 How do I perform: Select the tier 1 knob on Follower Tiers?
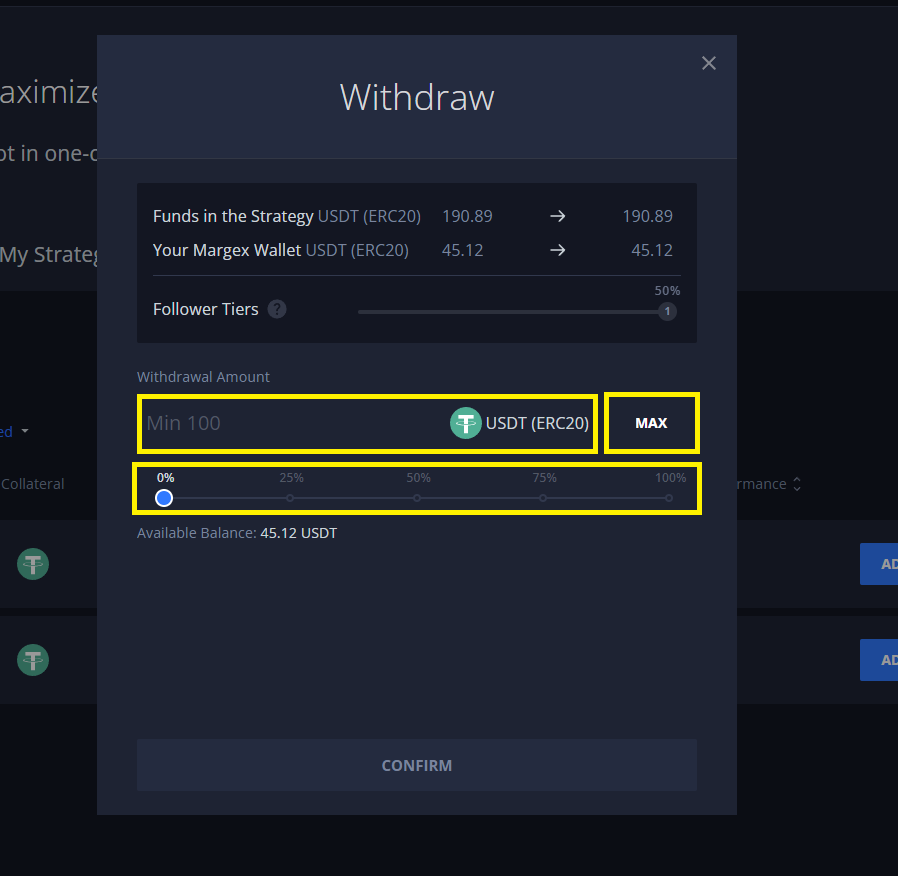(667, 312)
